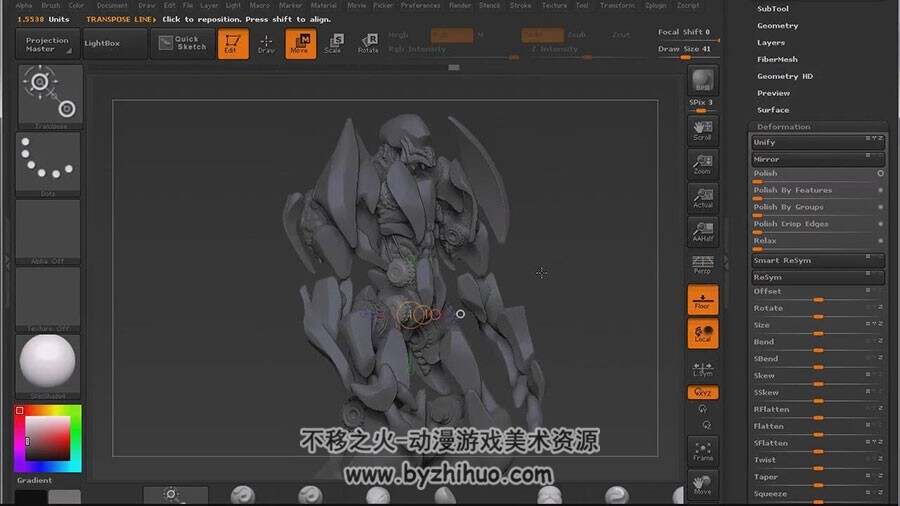Pick a color in the color picker square

click(x=48, y=438)
